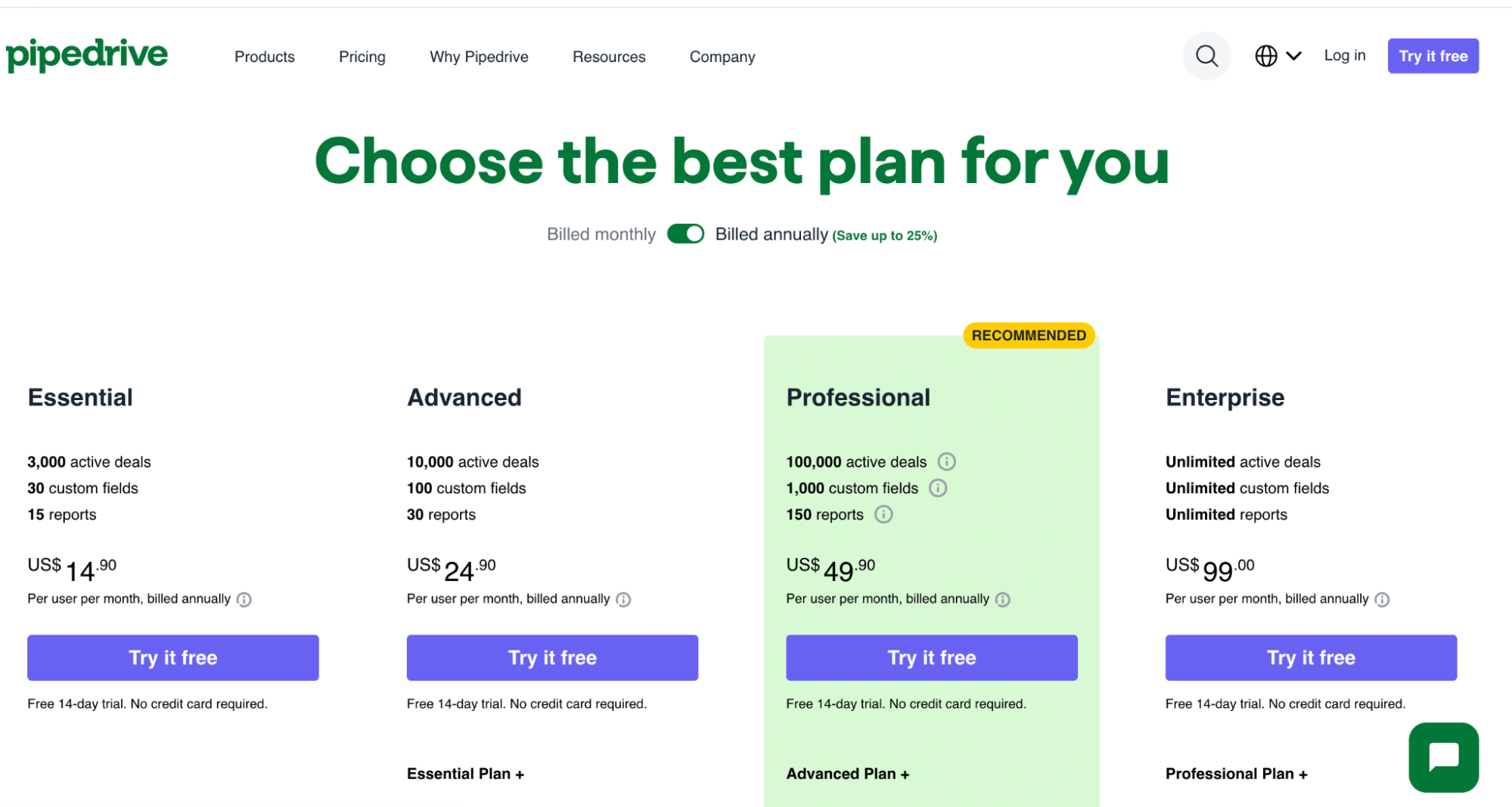Viewport: 1512px width, 807px height.
Task: Open the language dropdown chevron
Action: point(1295,55)
